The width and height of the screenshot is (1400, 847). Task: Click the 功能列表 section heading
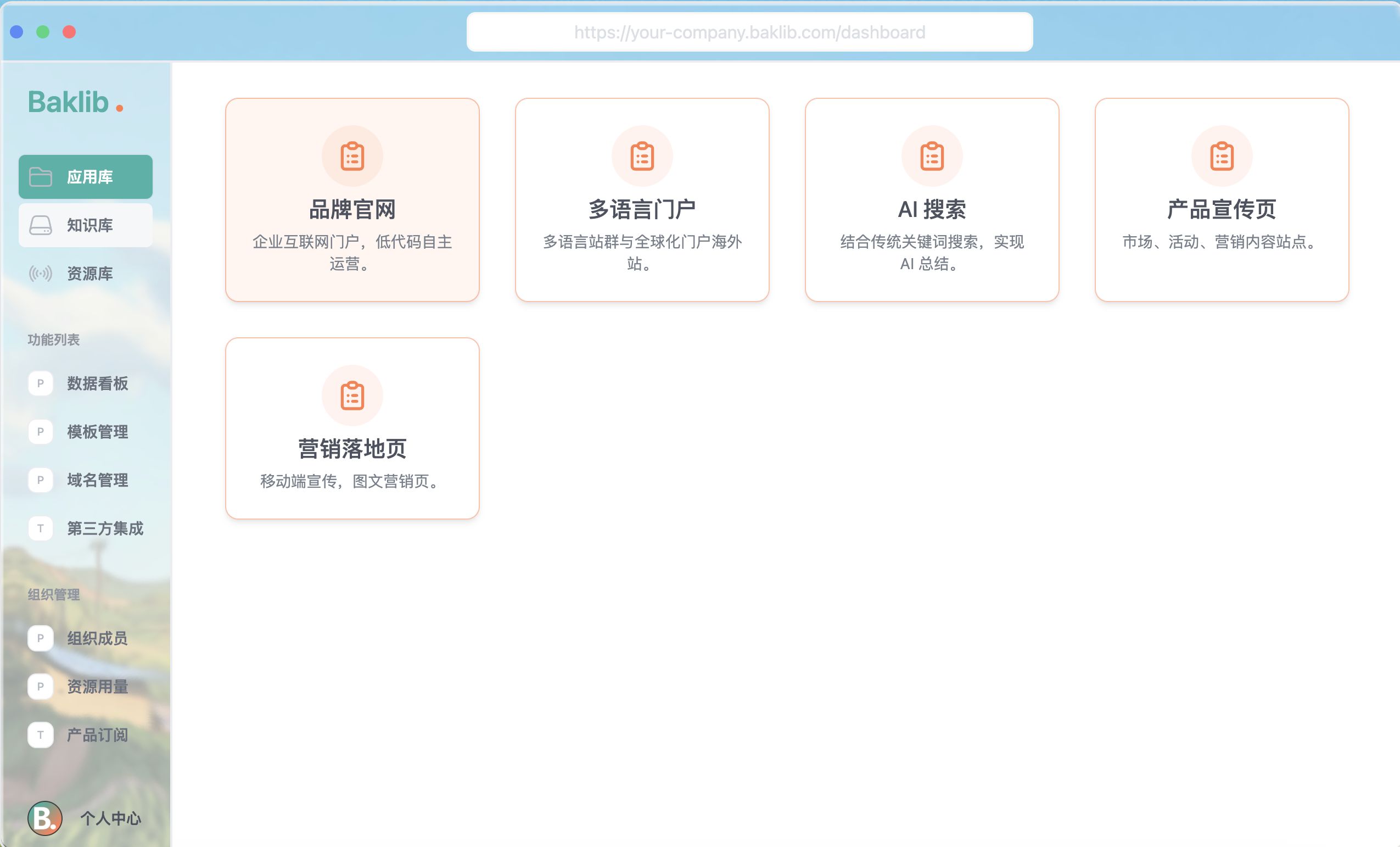point(53,339)
